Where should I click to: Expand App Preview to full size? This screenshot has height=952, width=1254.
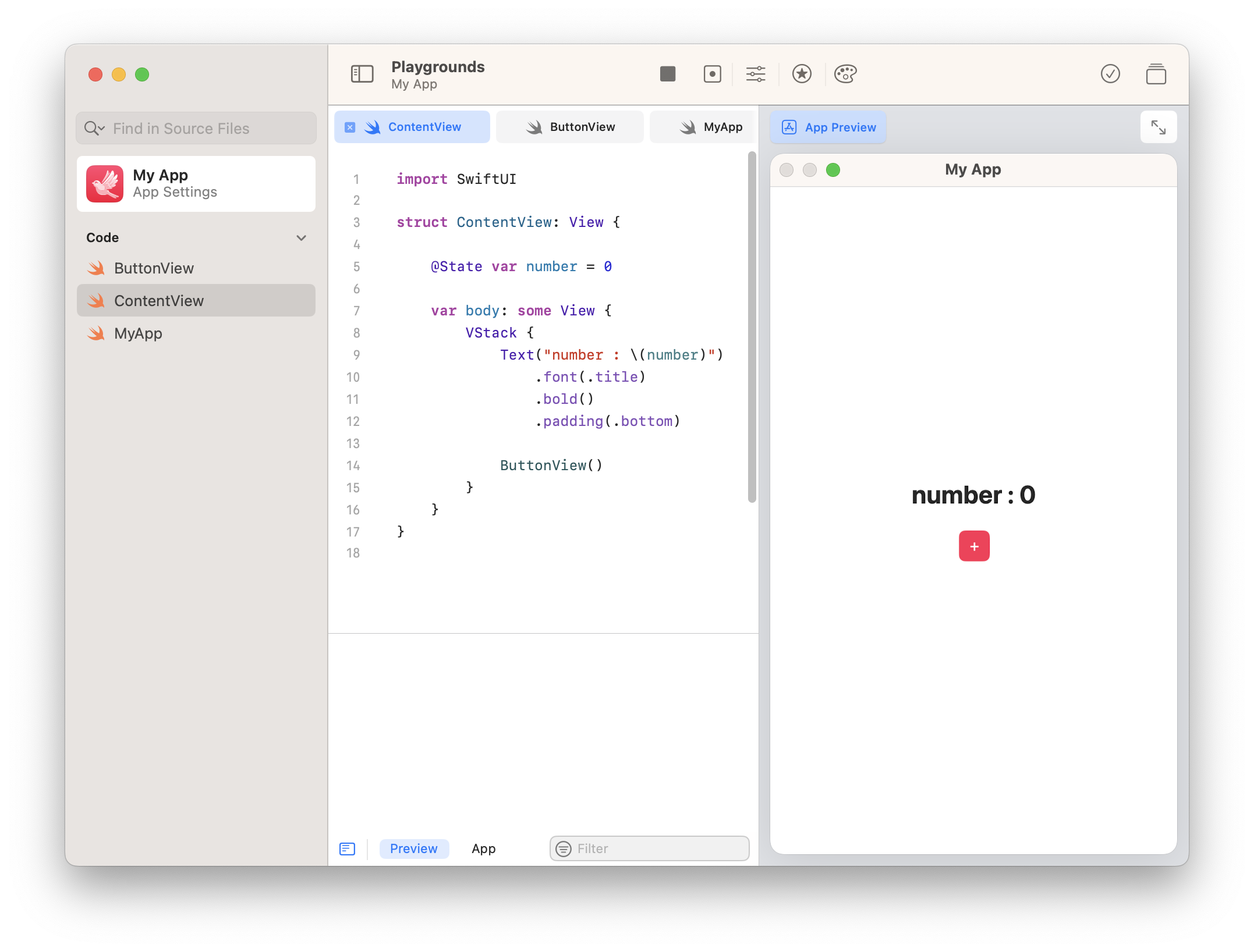(x=1158, y=127)
